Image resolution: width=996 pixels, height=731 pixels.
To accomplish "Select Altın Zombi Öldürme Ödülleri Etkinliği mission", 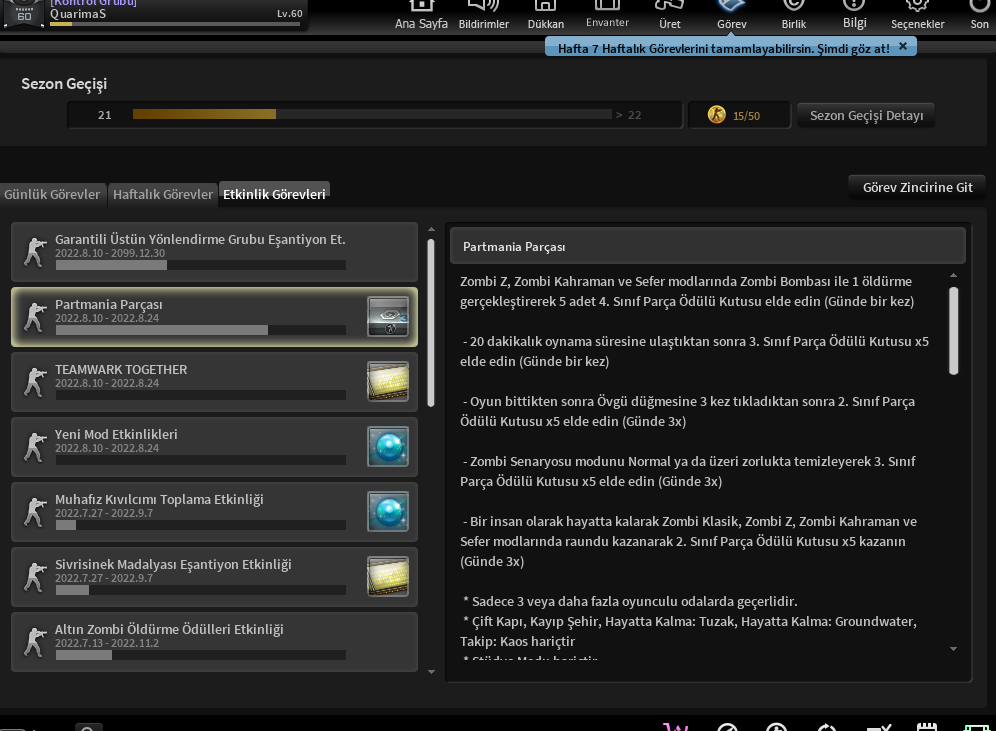I will click(214, 641).
